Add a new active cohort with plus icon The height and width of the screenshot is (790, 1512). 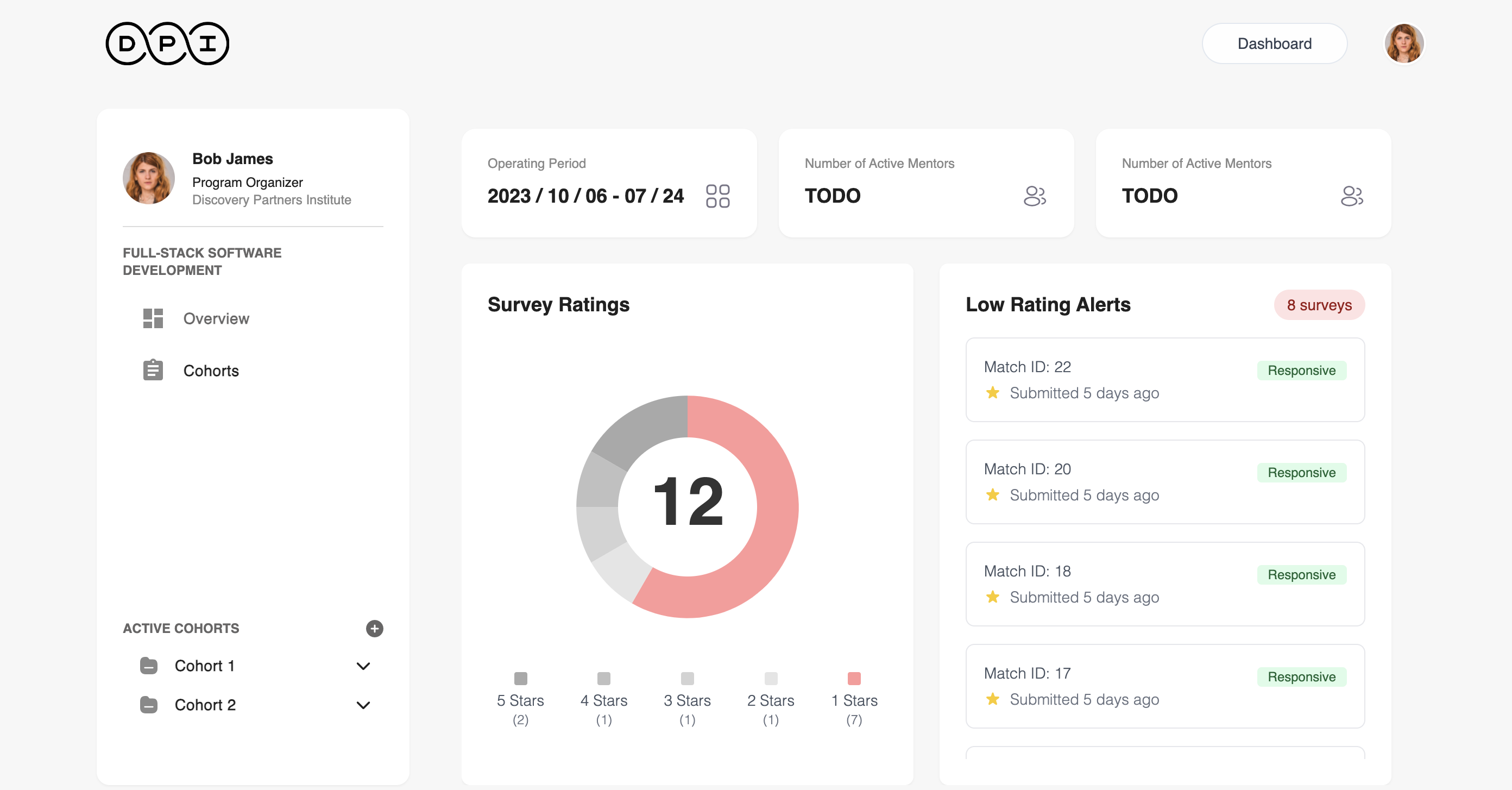click(x=375, y=629)
